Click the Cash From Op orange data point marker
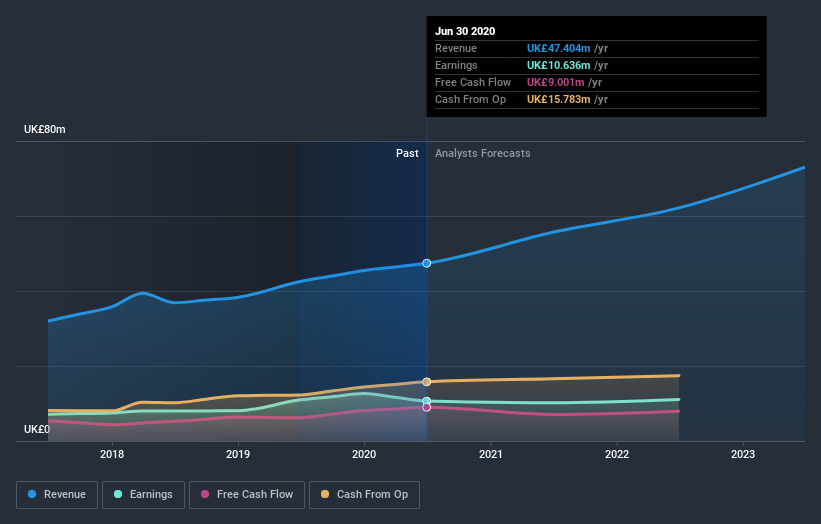 [x=427, y=382]
